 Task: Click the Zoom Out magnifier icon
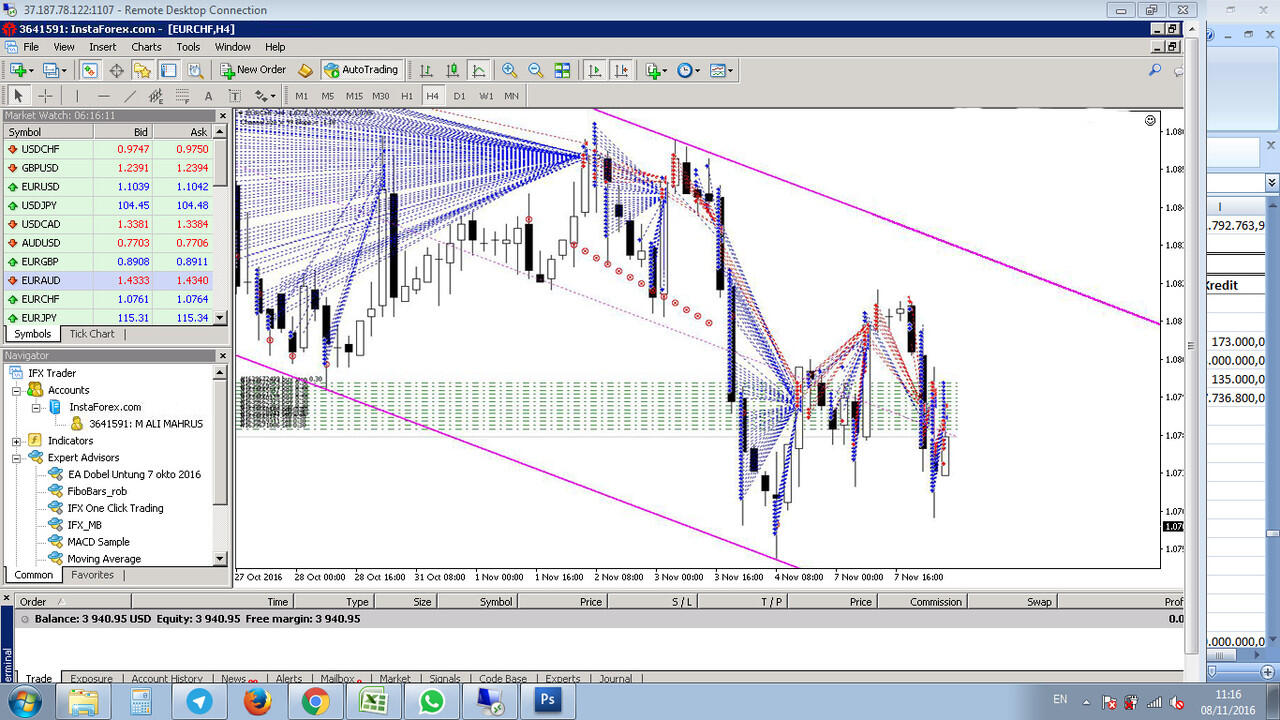(536, 70)
